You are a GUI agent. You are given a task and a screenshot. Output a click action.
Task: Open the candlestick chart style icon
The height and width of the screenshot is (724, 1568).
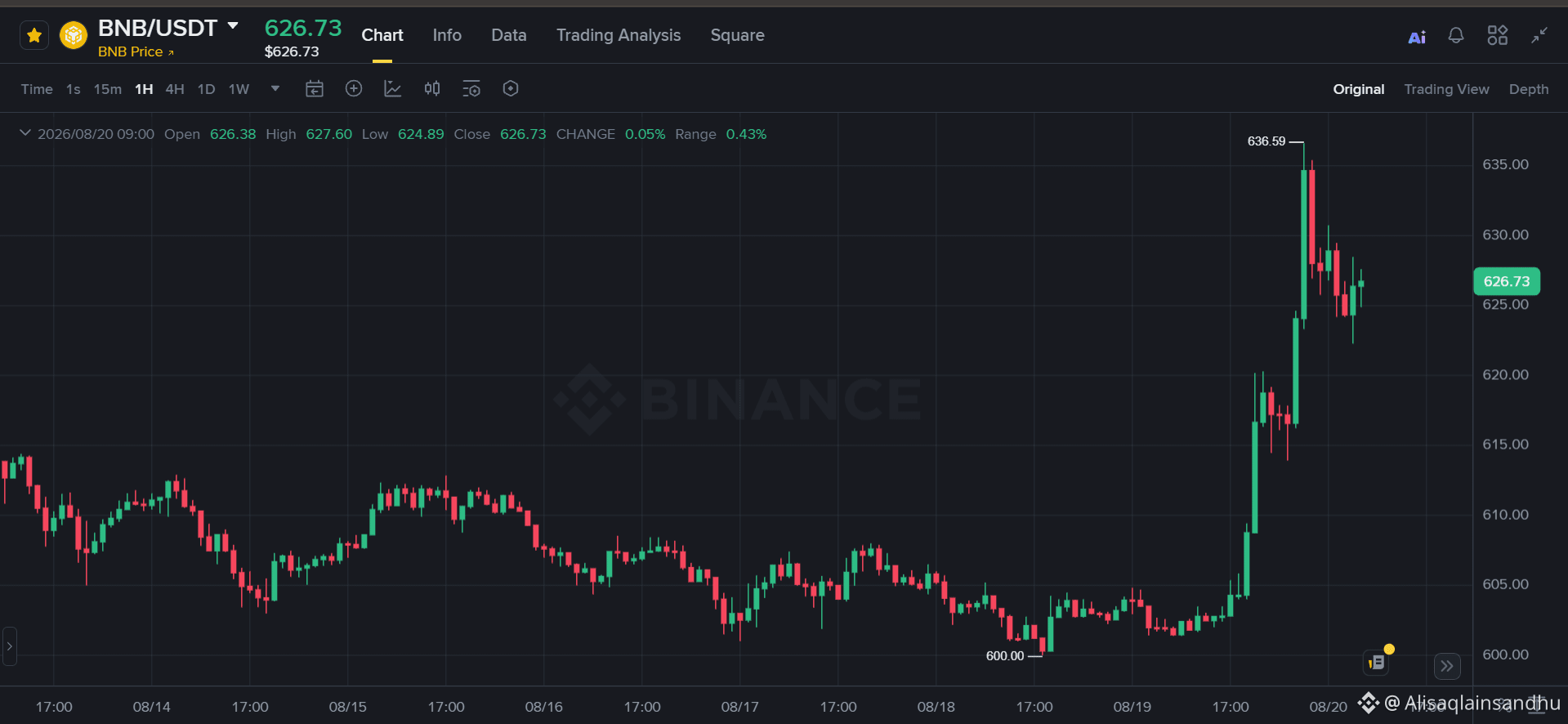432,88
